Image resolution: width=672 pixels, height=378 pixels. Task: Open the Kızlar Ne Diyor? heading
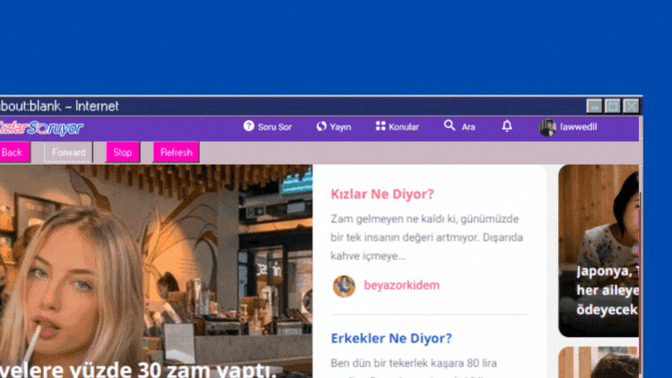coord(382,194)
